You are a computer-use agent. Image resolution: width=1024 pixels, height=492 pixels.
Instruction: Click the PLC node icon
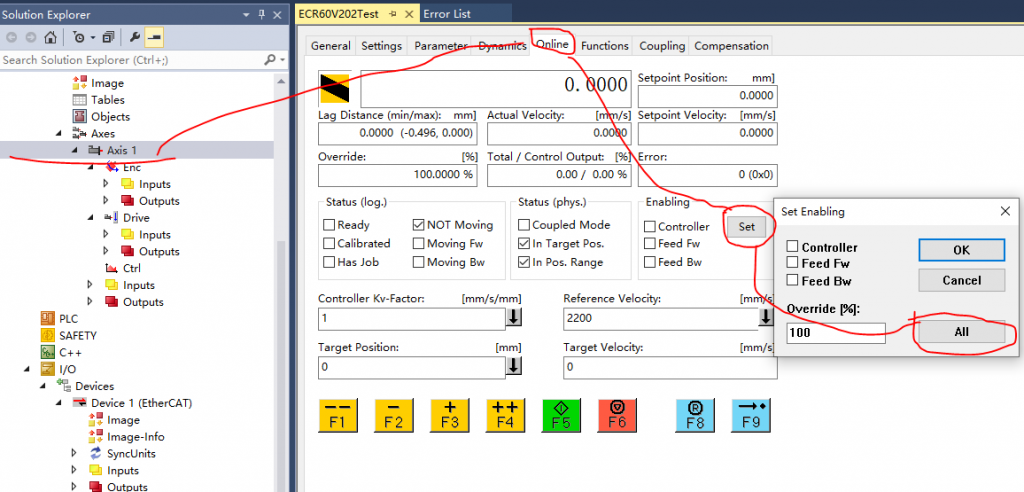(48, 319)
